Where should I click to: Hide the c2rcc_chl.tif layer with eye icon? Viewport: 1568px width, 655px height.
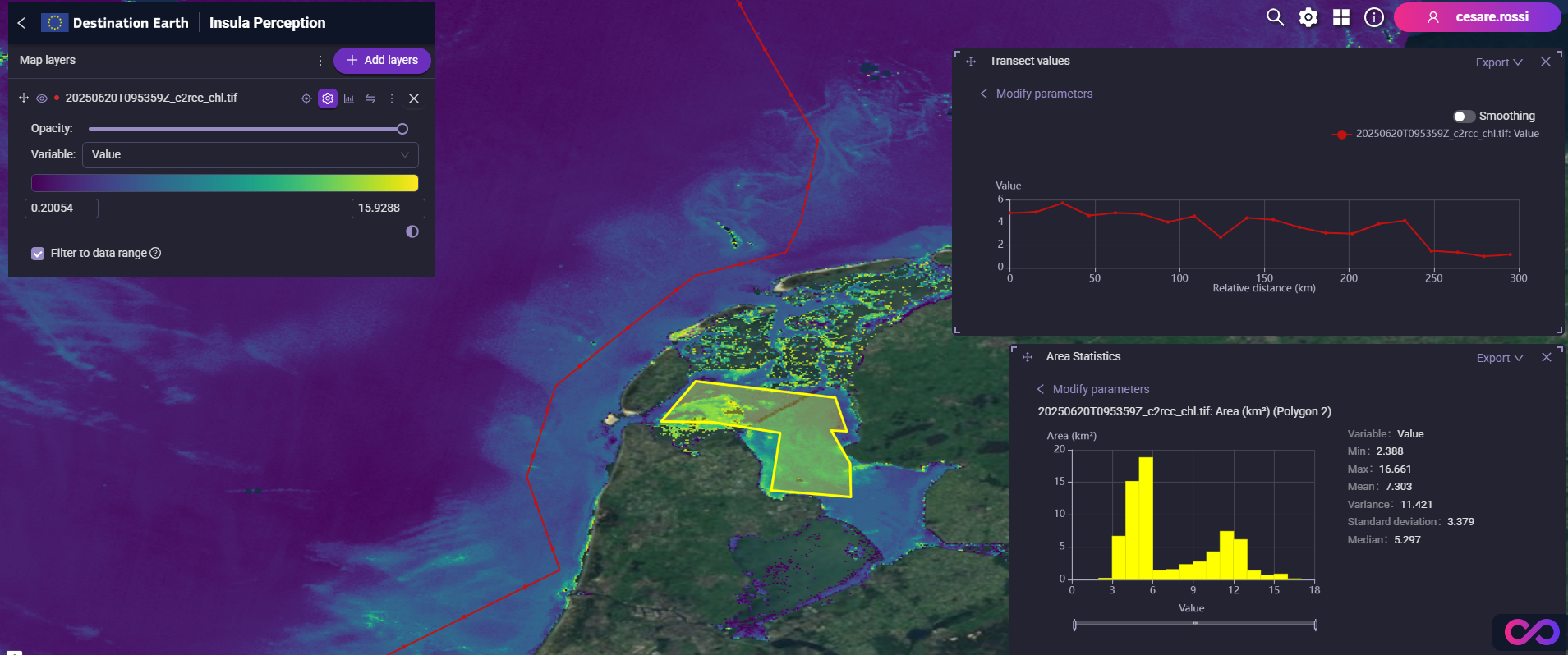coord(42,98)
